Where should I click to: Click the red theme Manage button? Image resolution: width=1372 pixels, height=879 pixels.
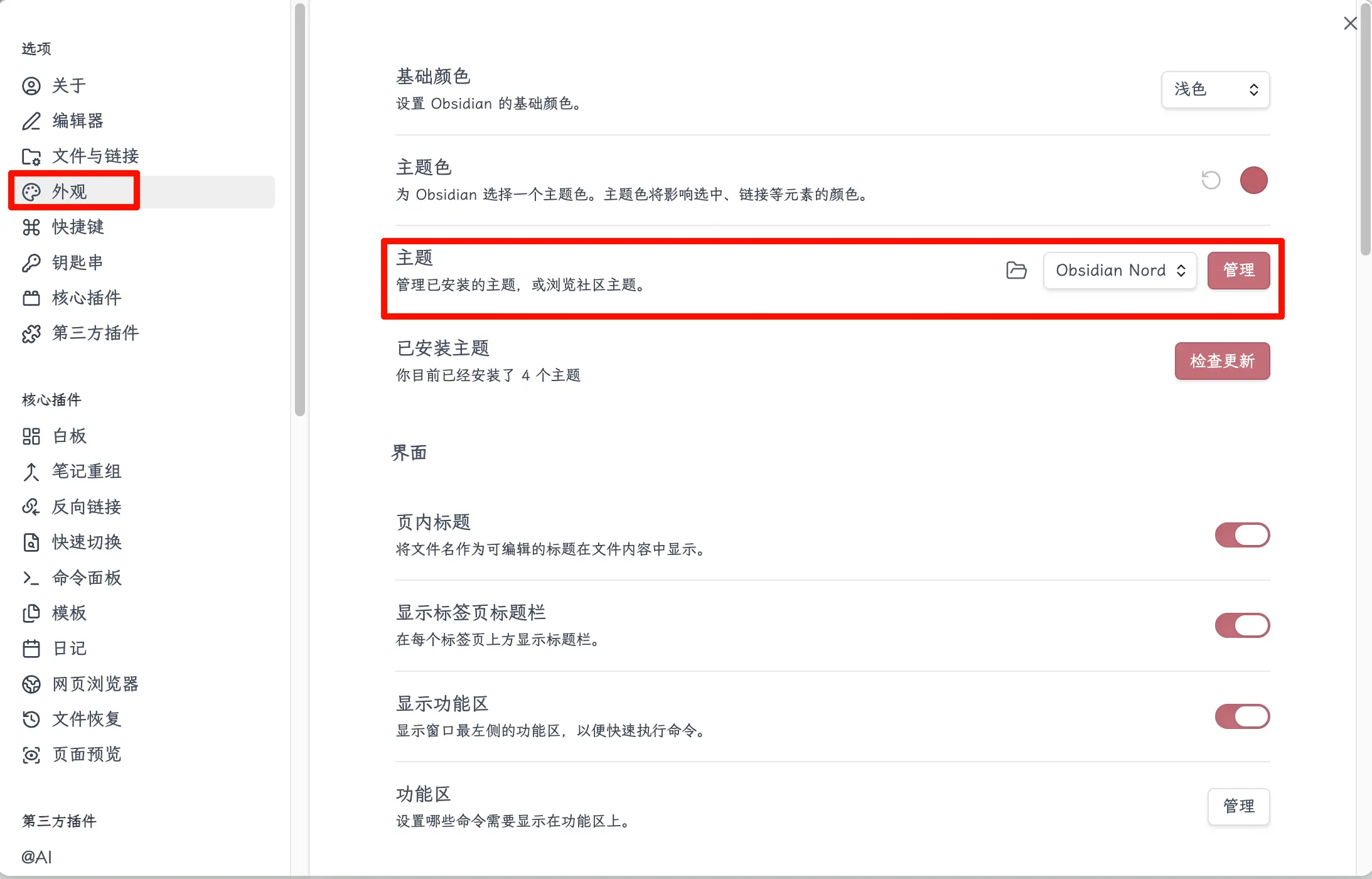[1238, 271]
